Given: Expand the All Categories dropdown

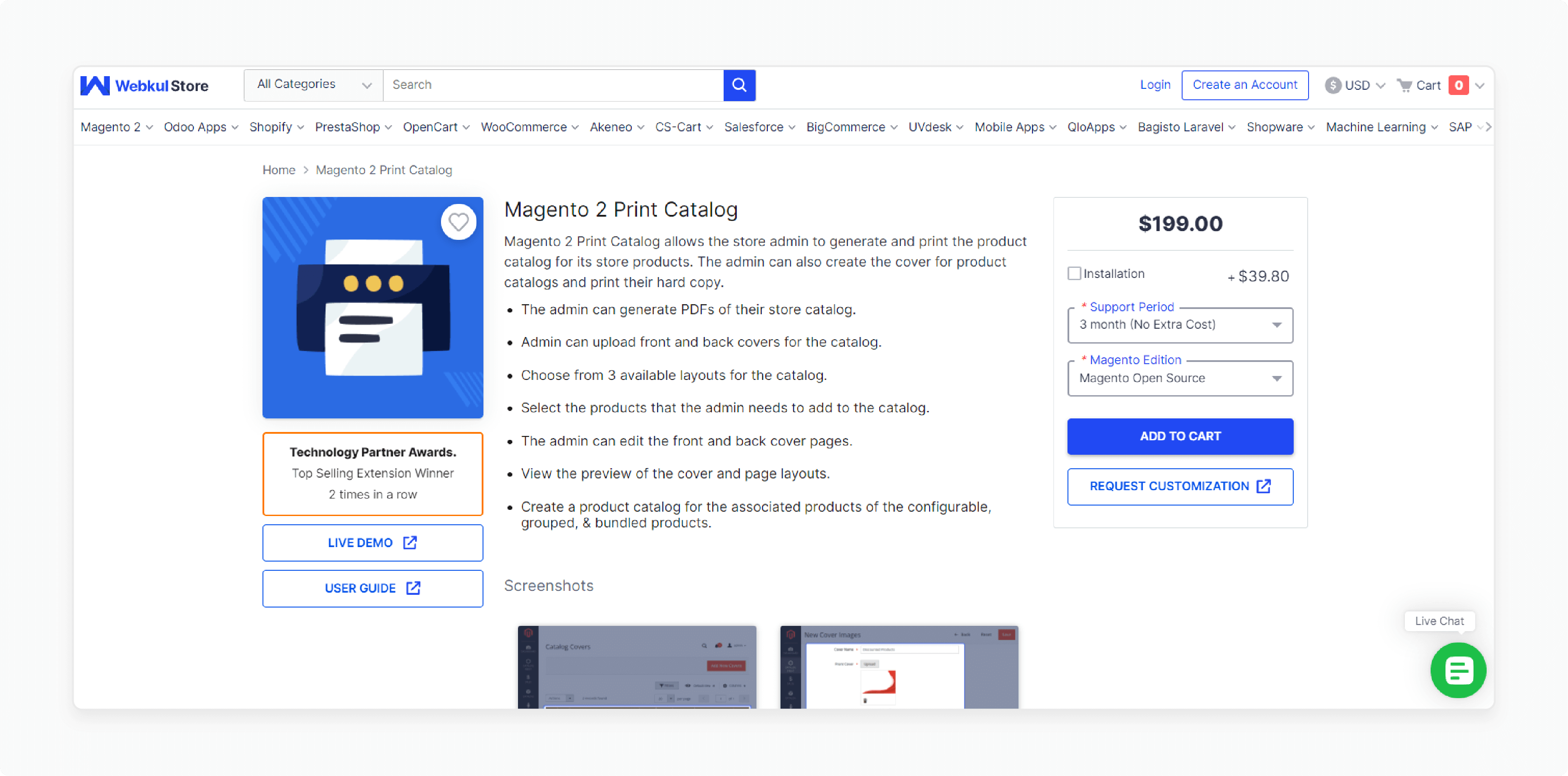Looking at the screenshot, I should [x=313, y=85].
